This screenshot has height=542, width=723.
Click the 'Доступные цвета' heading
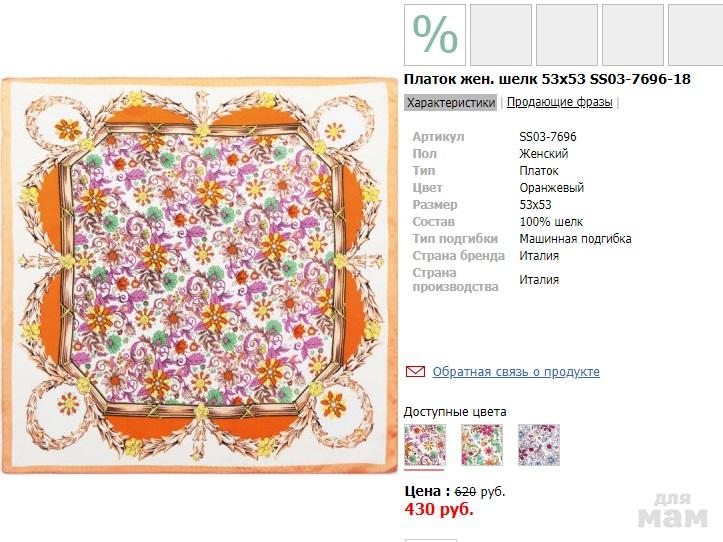click(x=455, y=412)
